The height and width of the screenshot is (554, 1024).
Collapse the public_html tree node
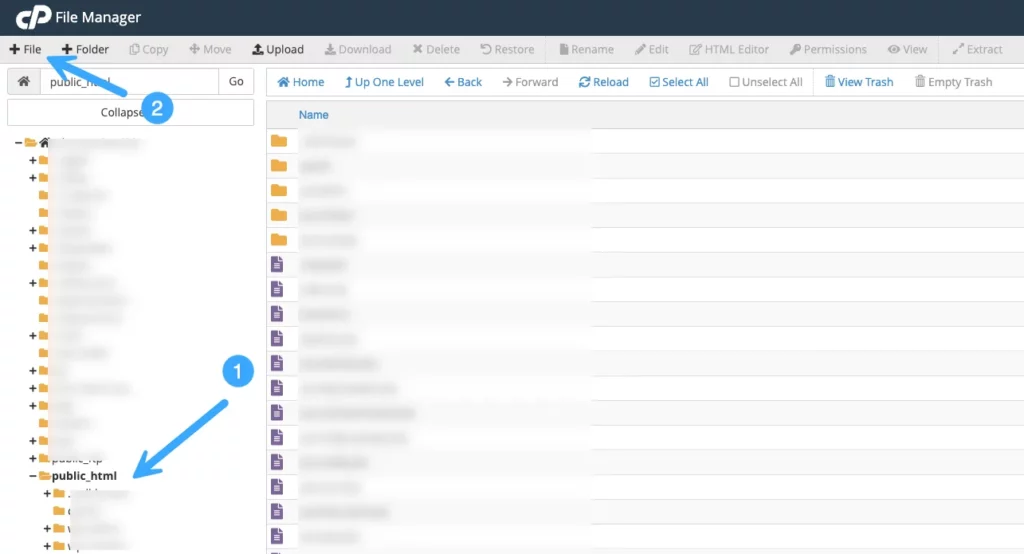pyautogui.click(x=33, y=476)
